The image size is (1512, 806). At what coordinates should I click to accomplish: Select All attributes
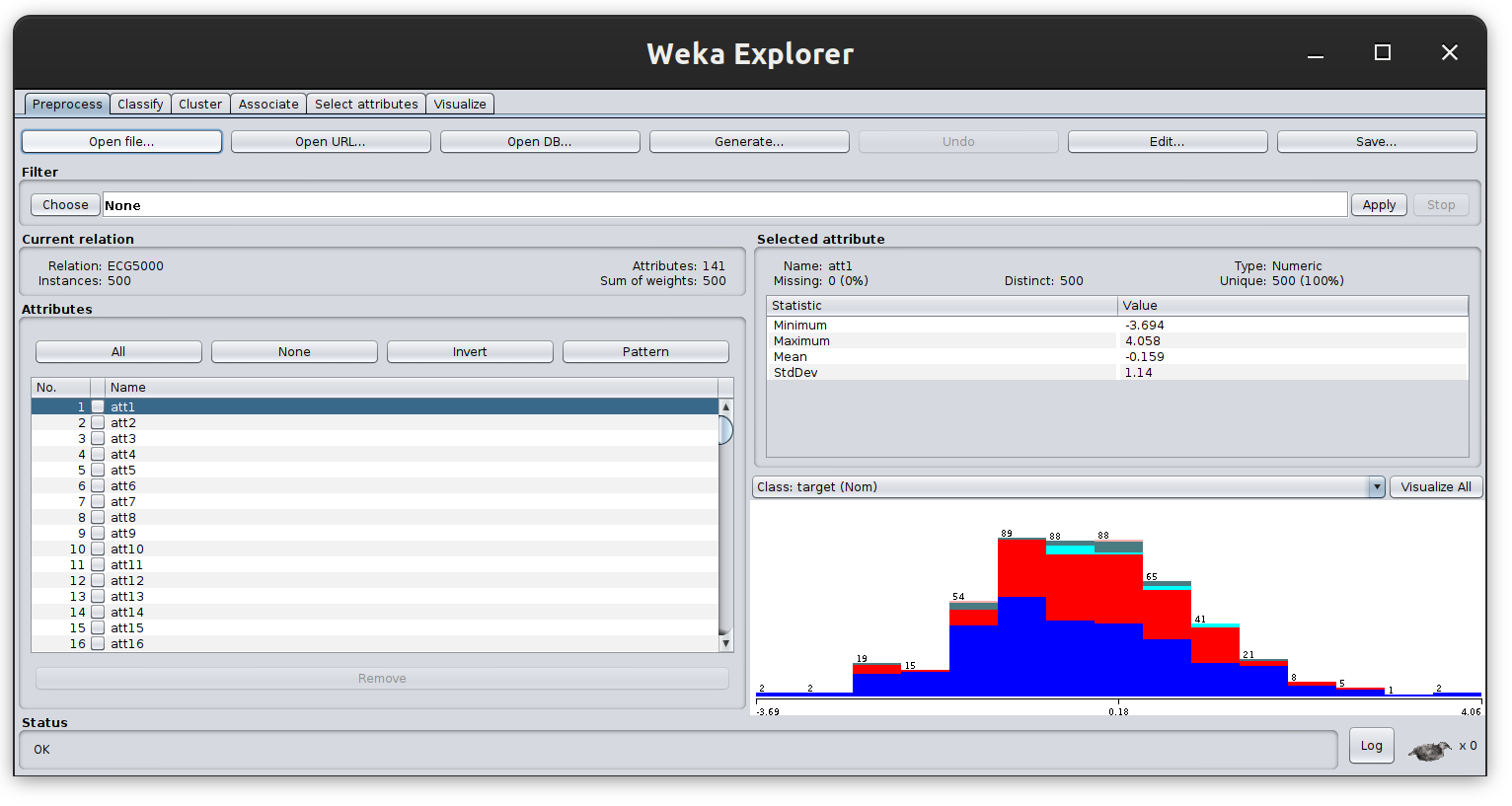click(118, 351)
